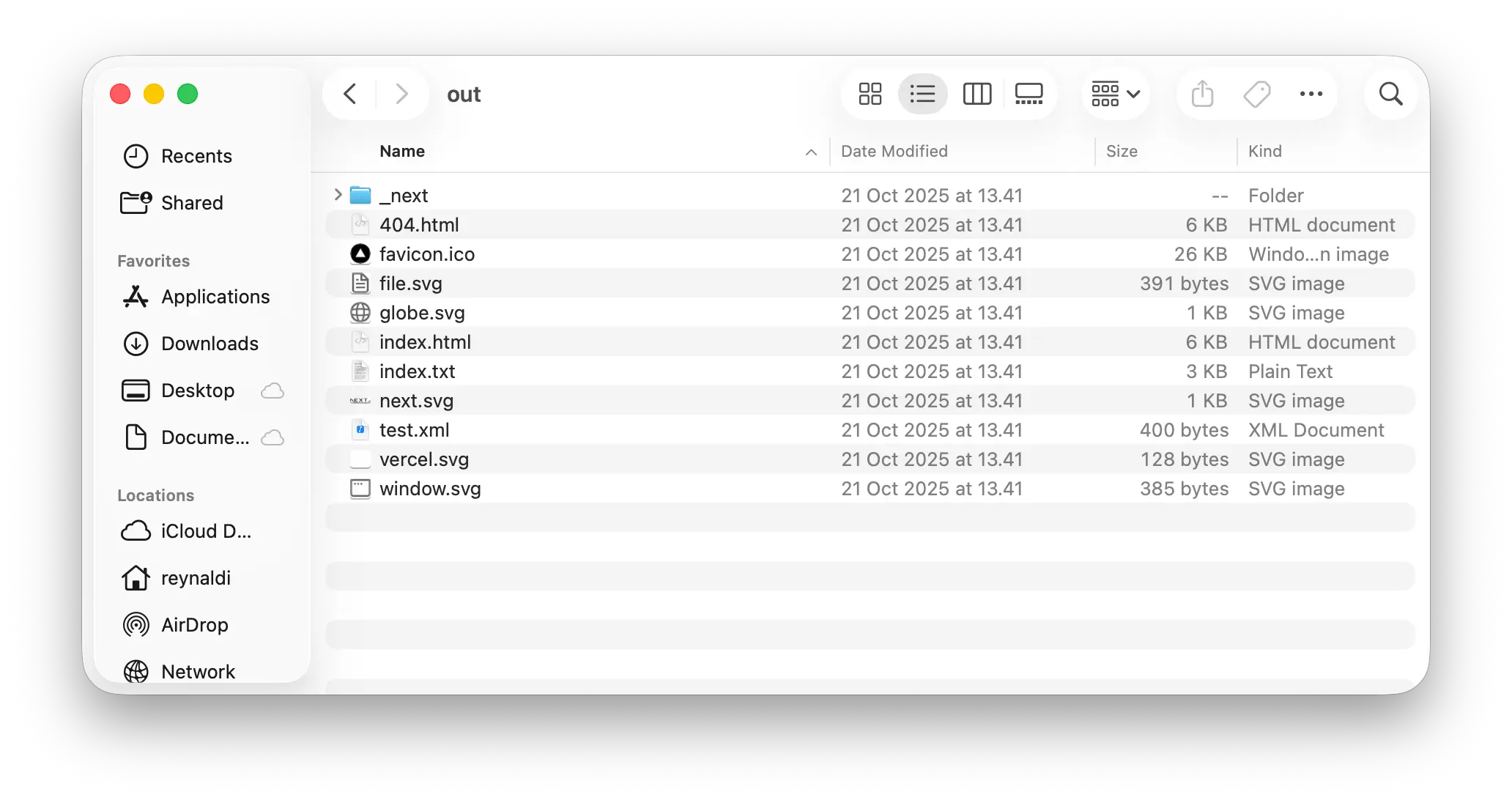Open the Downloads sidebar item
This screenshot has height=803, width=1512.
[x=210, y=344]
